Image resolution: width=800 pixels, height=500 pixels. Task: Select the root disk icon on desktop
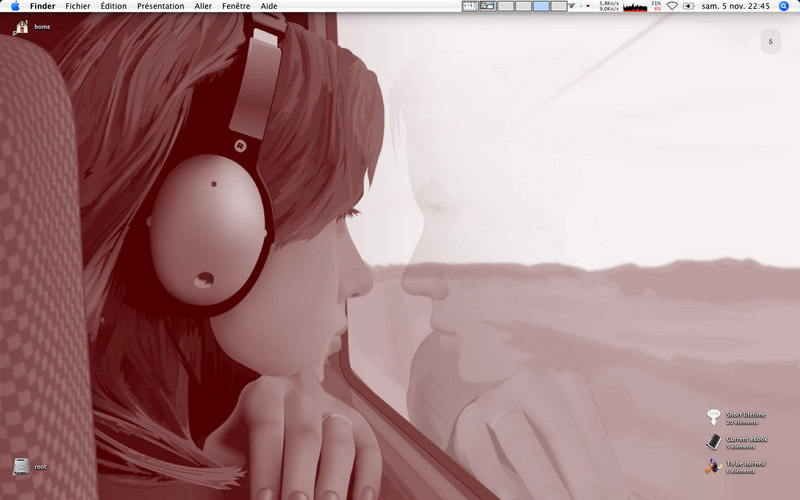(21, 466)
